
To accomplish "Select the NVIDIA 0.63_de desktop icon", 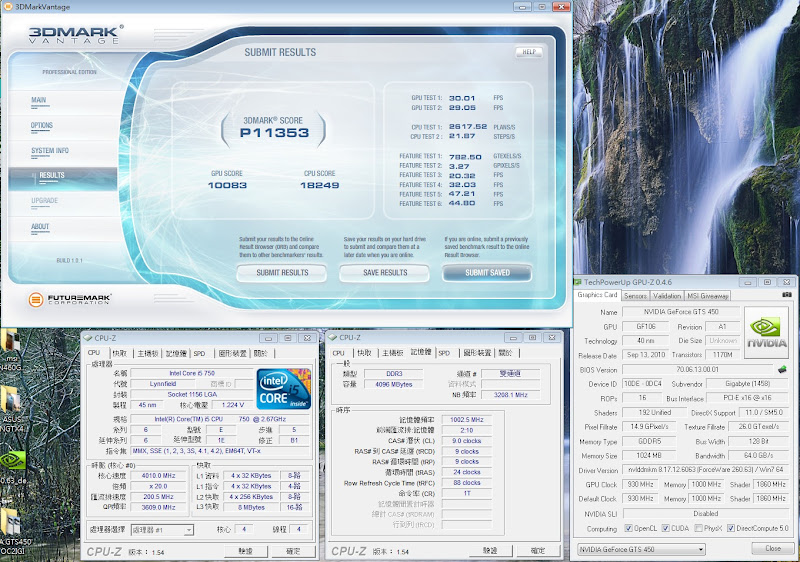I will pos(13,468).
